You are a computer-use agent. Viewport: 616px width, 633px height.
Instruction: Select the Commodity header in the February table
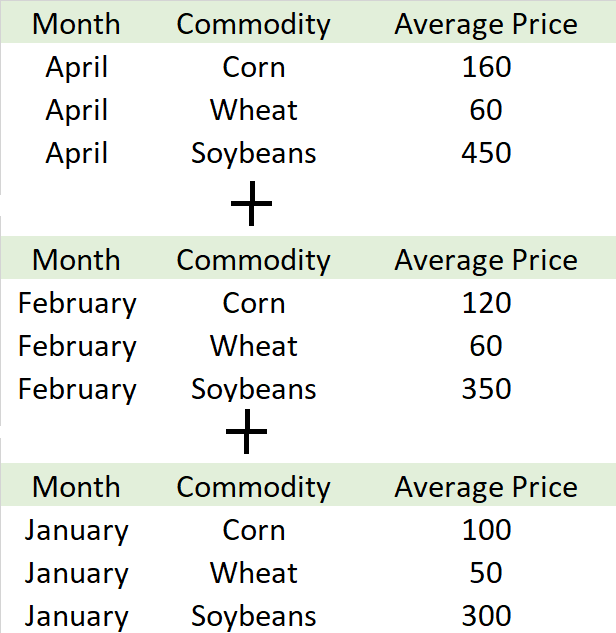click(x=253, y=260)
